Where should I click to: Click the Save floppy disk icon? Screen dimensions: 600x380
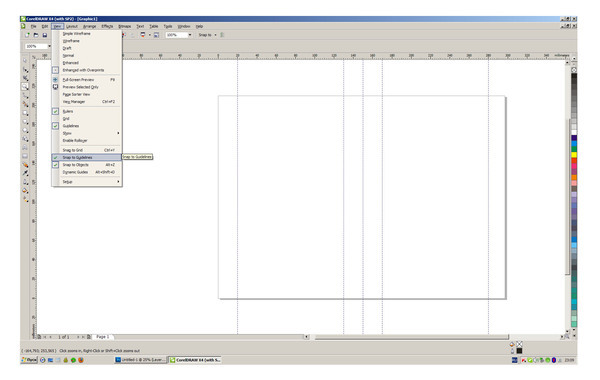pos(45,35)
